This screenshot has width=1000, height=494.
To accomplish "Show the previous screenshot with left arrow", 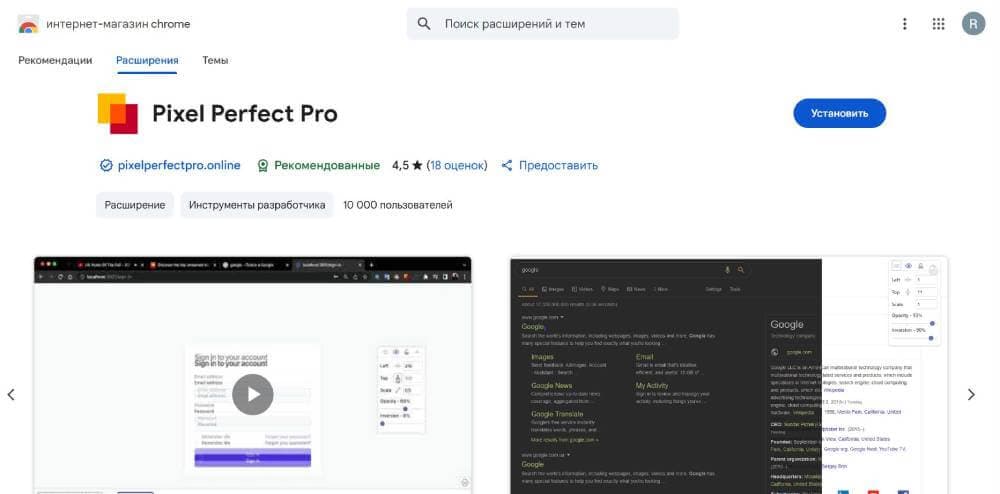I will click(x=11, y=395).
